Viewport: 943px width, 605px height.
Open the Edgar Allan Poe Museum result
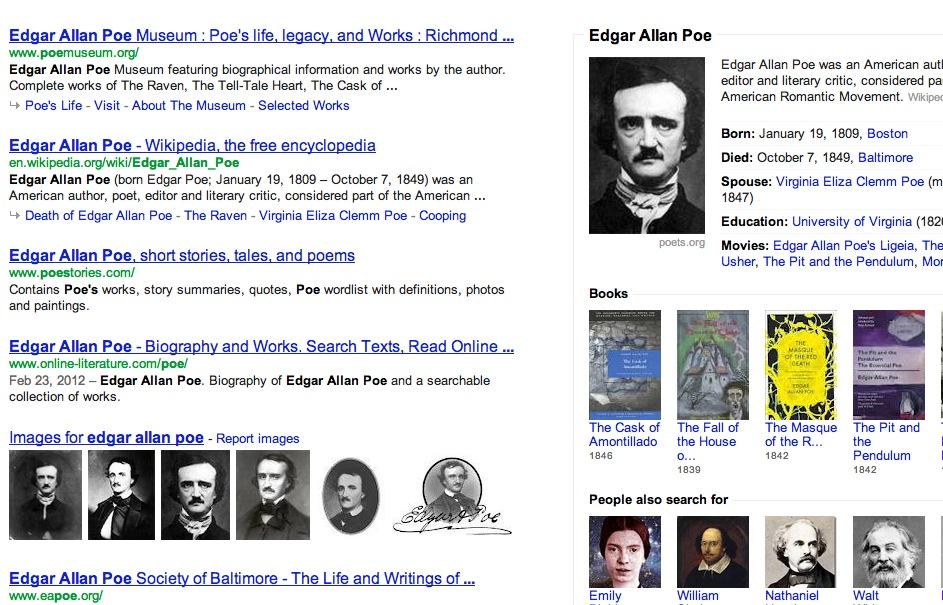262,35
